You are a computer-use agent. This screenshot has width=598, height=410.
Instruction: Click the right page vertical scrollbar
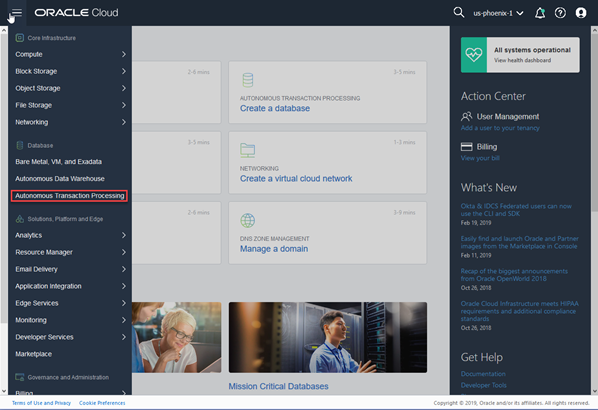pyautogui.click(x=594, y=122)
